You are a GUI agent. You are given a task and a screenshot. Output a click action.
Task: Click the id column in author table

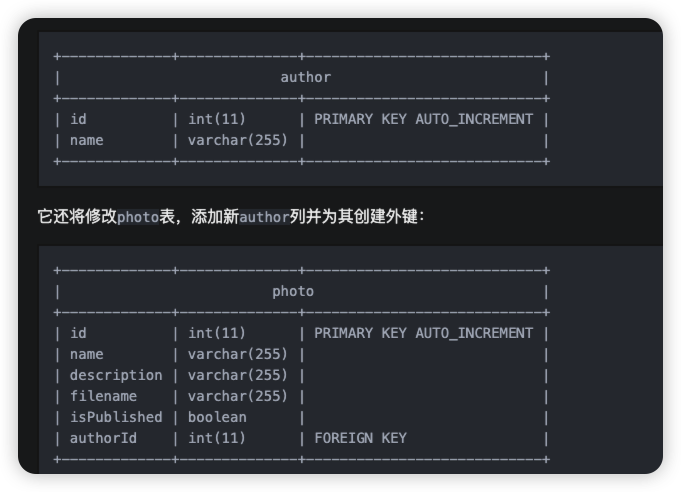pyautogui.click(x=78, y=119)
